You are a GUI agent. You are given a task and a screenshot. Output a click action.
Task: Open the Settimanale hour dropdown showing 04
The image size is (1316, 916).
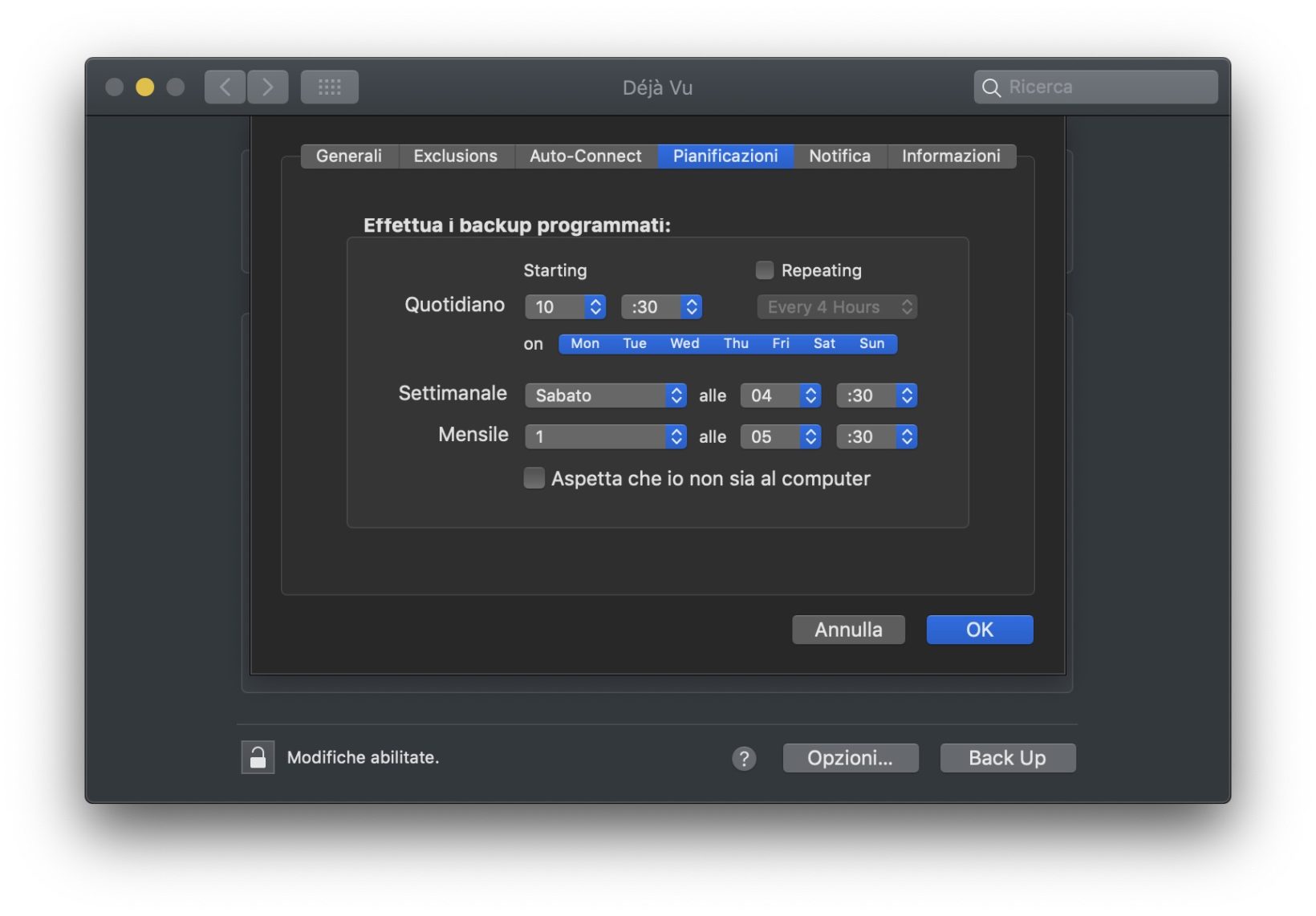(x=780, y=395)
